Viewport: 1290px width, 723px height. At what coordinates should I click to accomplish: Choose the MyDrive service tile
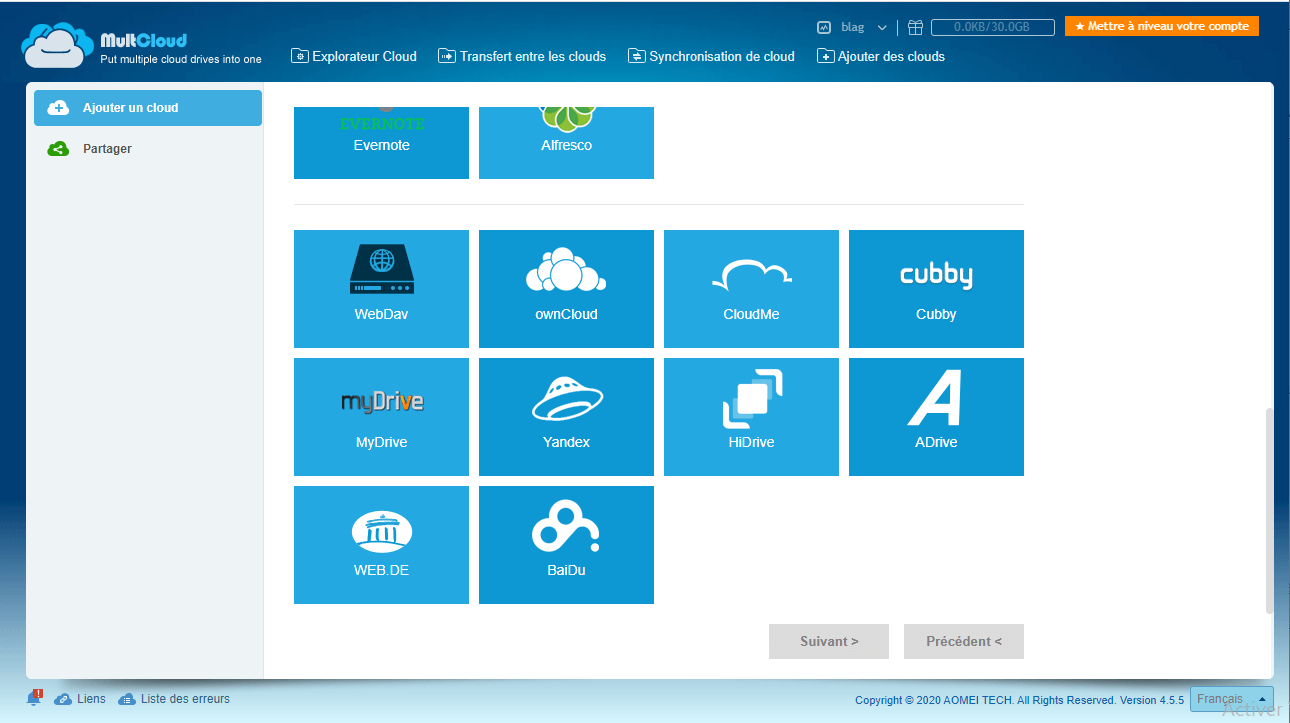[x=381, y=417]
